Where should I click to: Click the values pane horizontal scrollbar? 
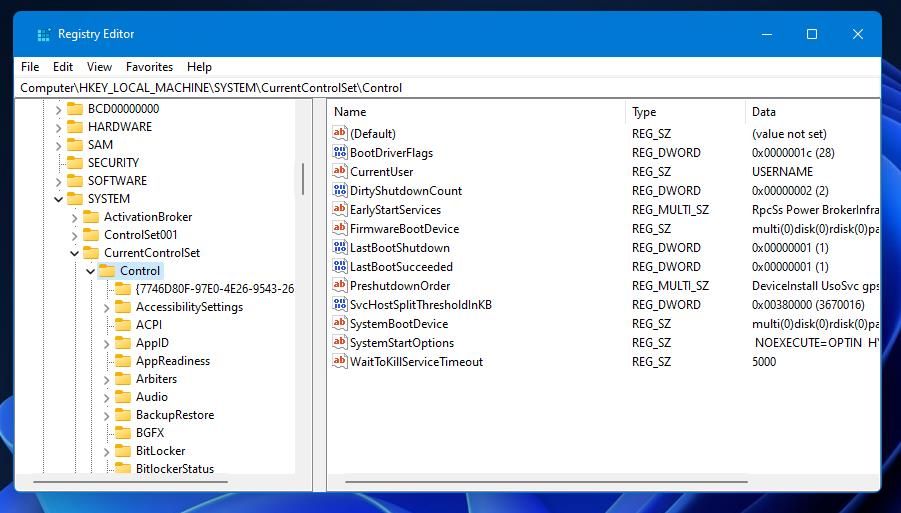coord(546,482)
